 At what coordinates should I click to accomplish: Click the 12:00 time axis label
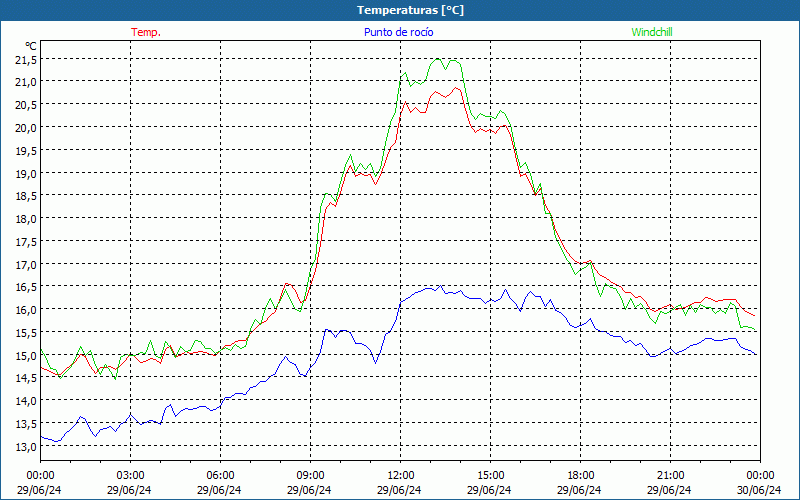pos(401,475)
